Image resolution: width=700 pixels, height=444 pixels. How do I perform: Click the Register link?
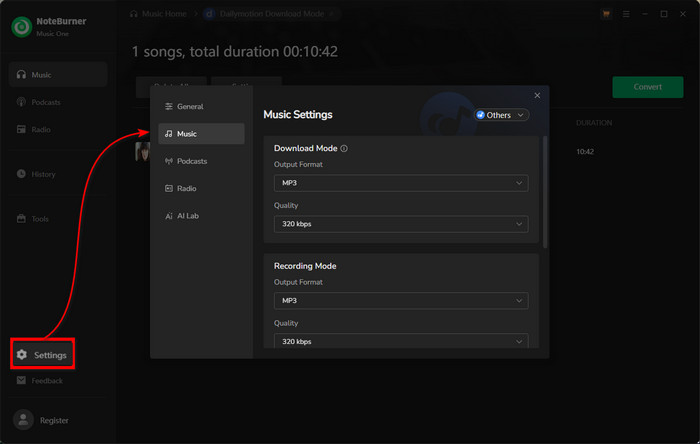[54, 420]
